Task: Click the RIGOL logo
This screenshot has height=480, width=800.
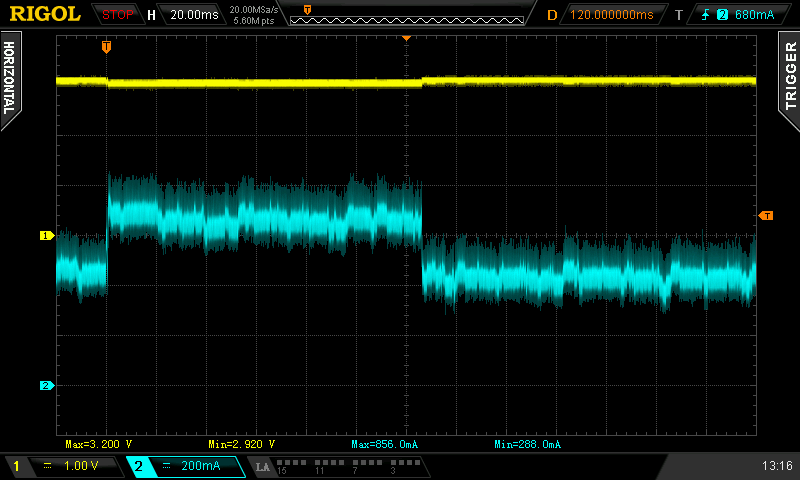Action: (x=45, y=14)
